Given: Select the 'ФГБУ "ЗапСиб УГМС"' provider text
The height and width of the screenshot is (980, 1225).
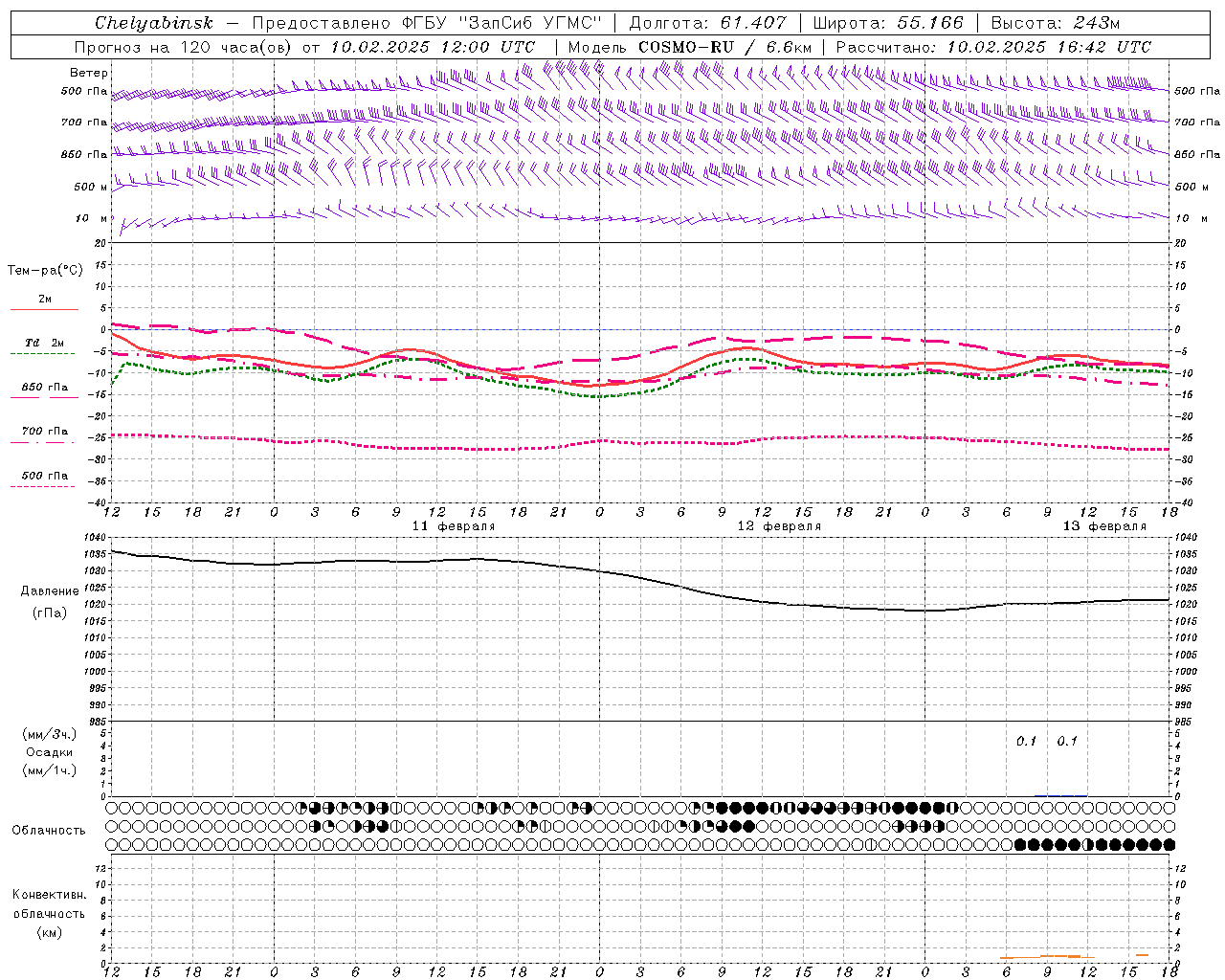Looking at the screenshot, I should pos(502,23).
